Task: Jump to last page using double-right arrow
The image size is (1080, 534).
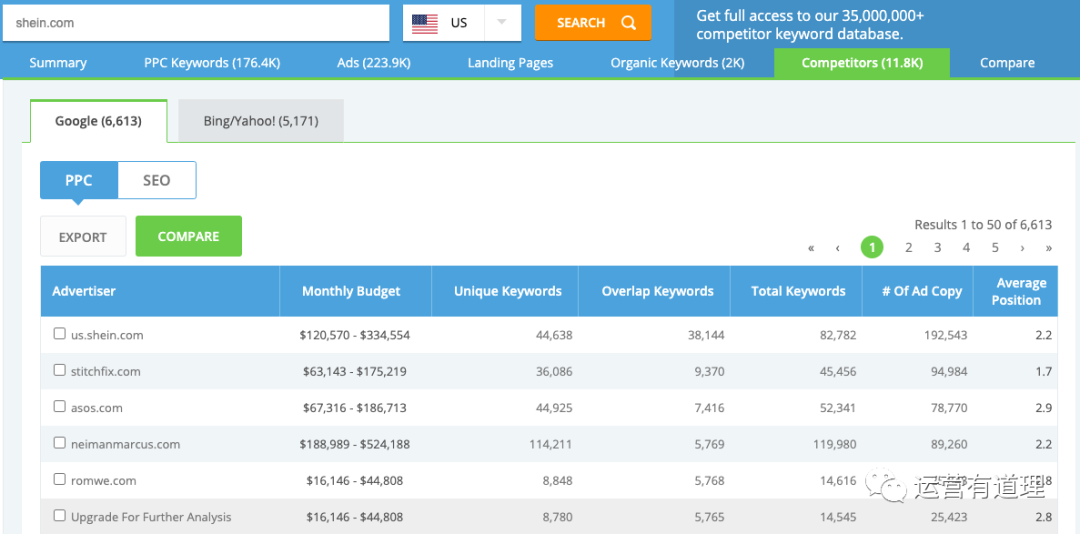Action: [1048, 248]
